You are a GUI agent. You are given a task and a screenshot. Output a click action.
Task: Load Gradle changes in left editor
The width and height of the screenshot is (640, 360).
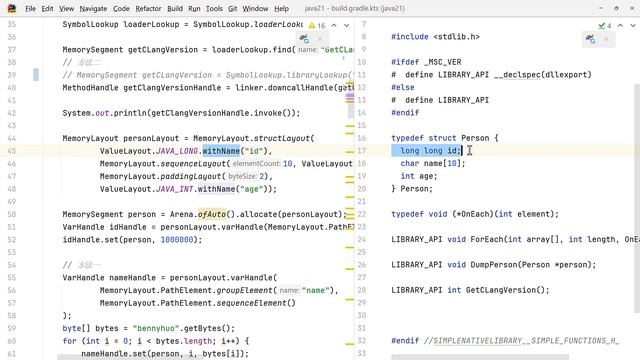pyautogui.click(x=304, y=39)
